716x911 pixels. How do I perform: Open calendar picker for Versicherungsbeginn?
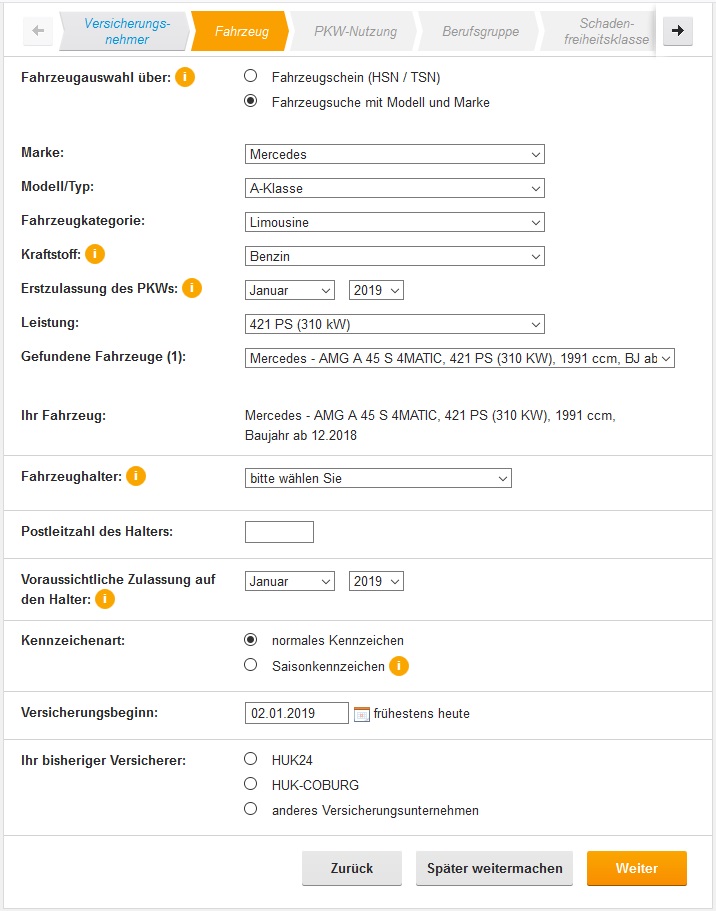pyautogui.click(x=362, y=714)
